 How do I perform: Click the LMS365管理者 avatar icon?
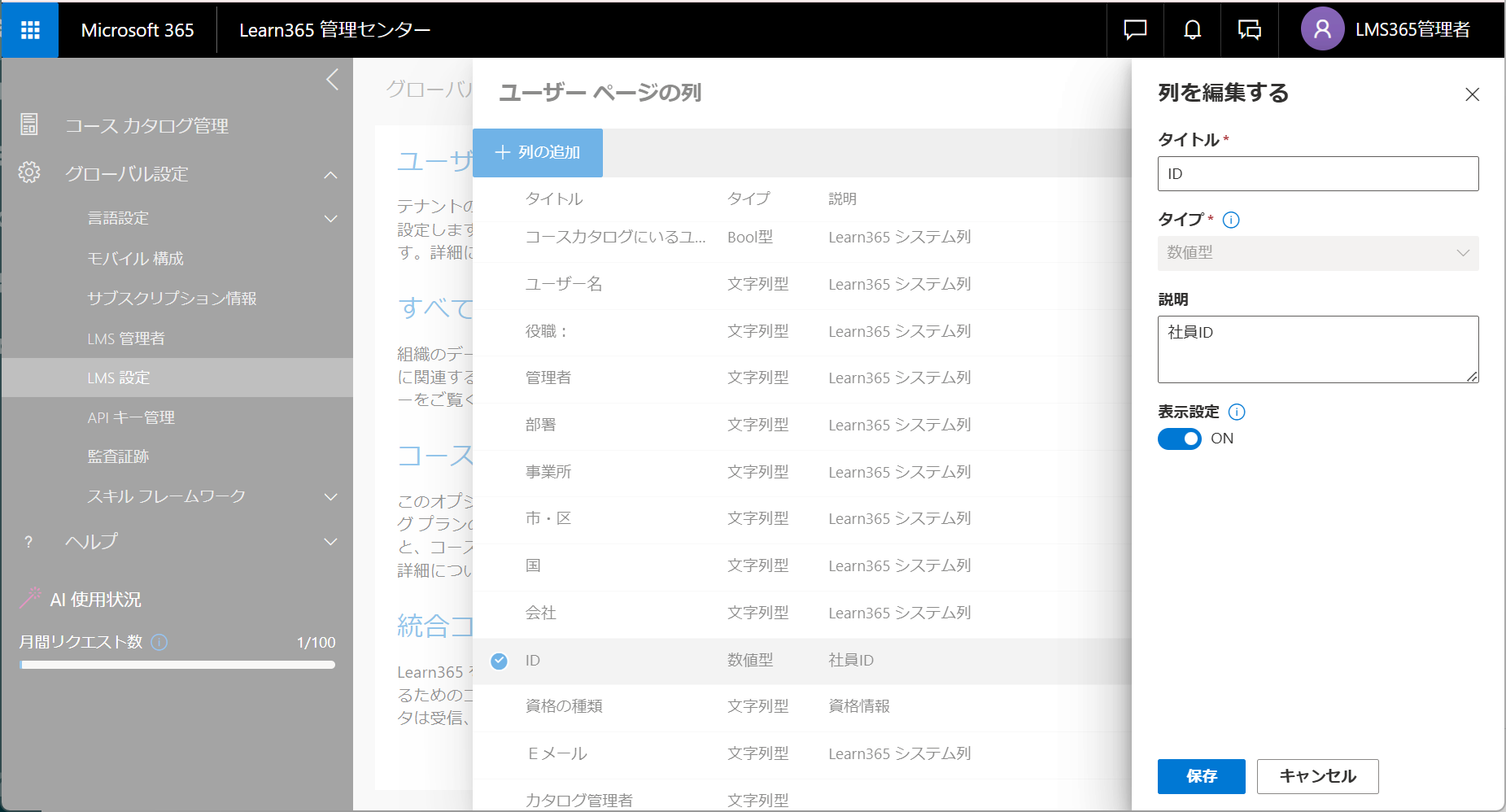click(x=1322, y=28)
